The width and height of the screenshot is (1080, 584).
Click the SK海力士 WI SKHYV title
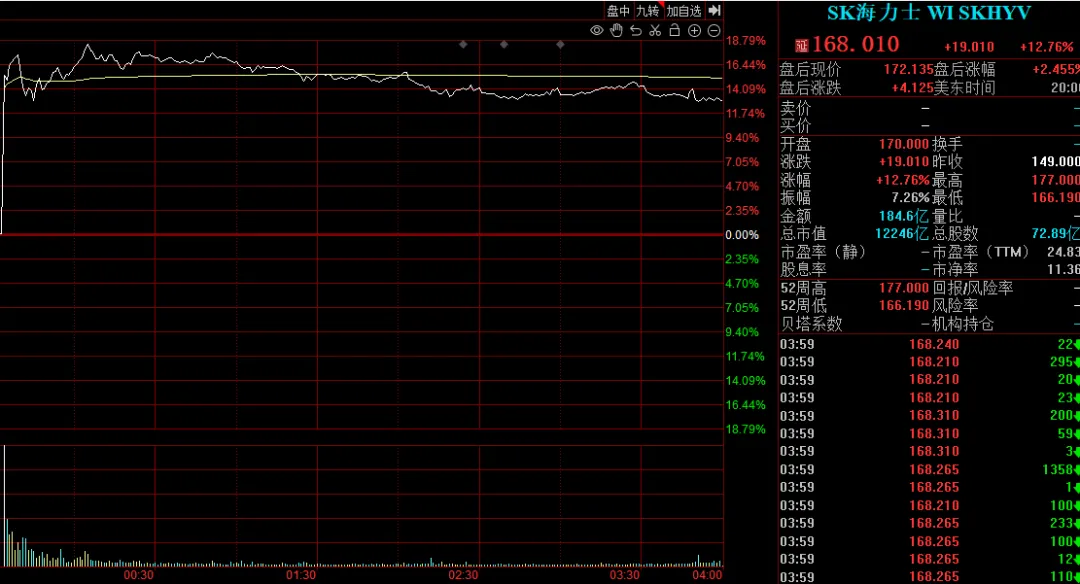(x=928, y=13)
